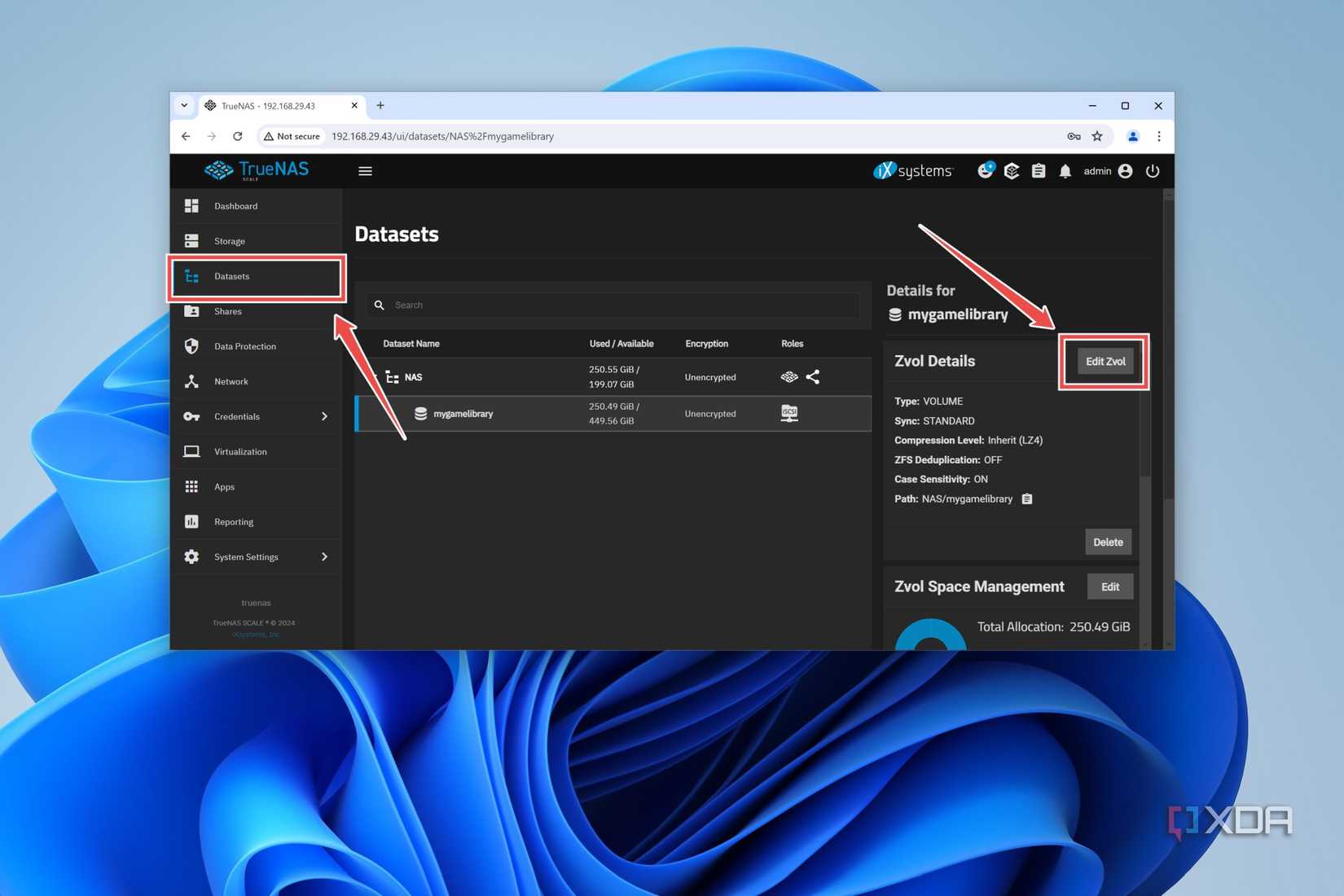
Task: Click the Apps grid icon
Action: pyautogui.click(x=191, y=486)
